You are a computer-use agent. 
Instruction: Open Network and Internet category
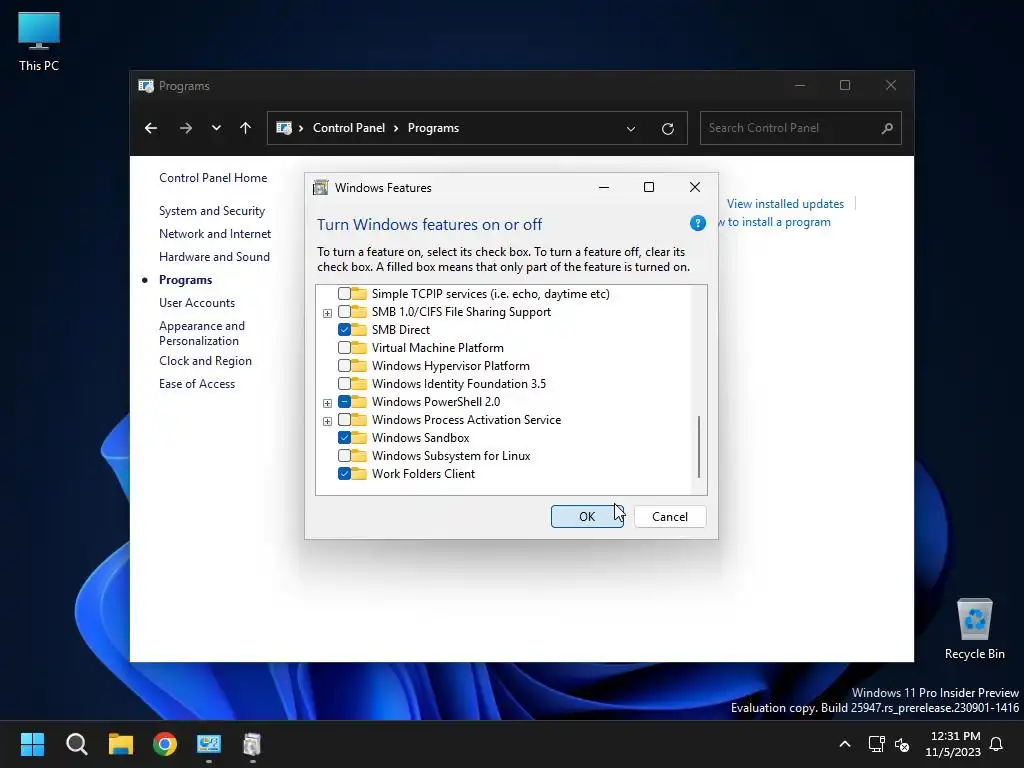click(215, 234)
